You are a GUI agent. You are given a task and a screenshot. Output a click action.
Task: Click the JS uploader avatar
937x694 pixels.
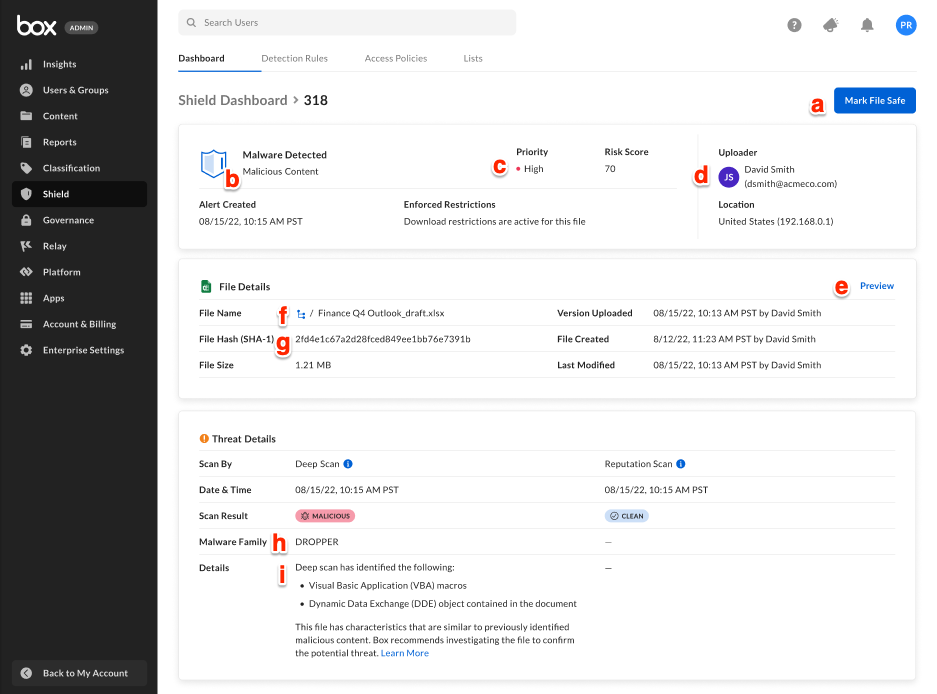tap(728, 177)
